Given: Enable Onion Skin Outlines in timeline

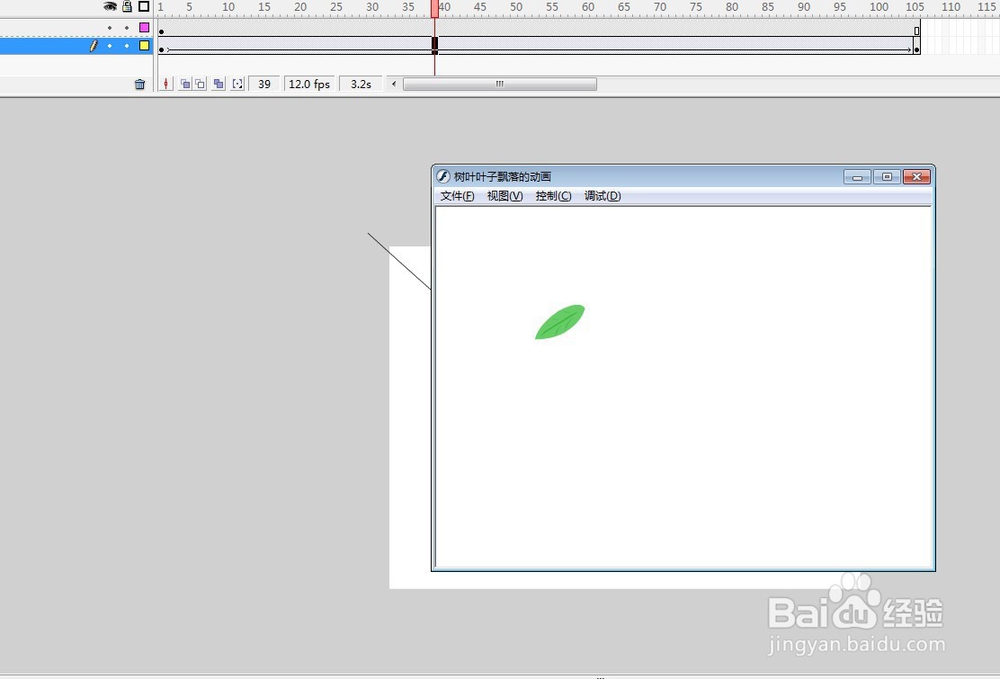Looking at the screenshot, I should point(200,84).
